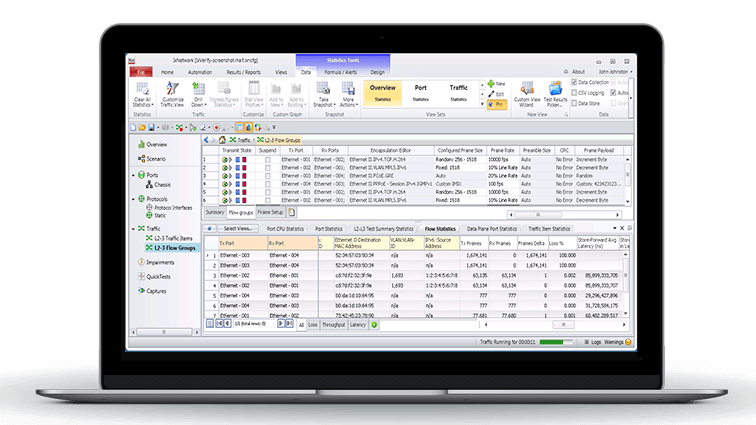Check the Suspend box in flow row 2
The height and width of the screenshot is (425, 756).
[268, 168]
